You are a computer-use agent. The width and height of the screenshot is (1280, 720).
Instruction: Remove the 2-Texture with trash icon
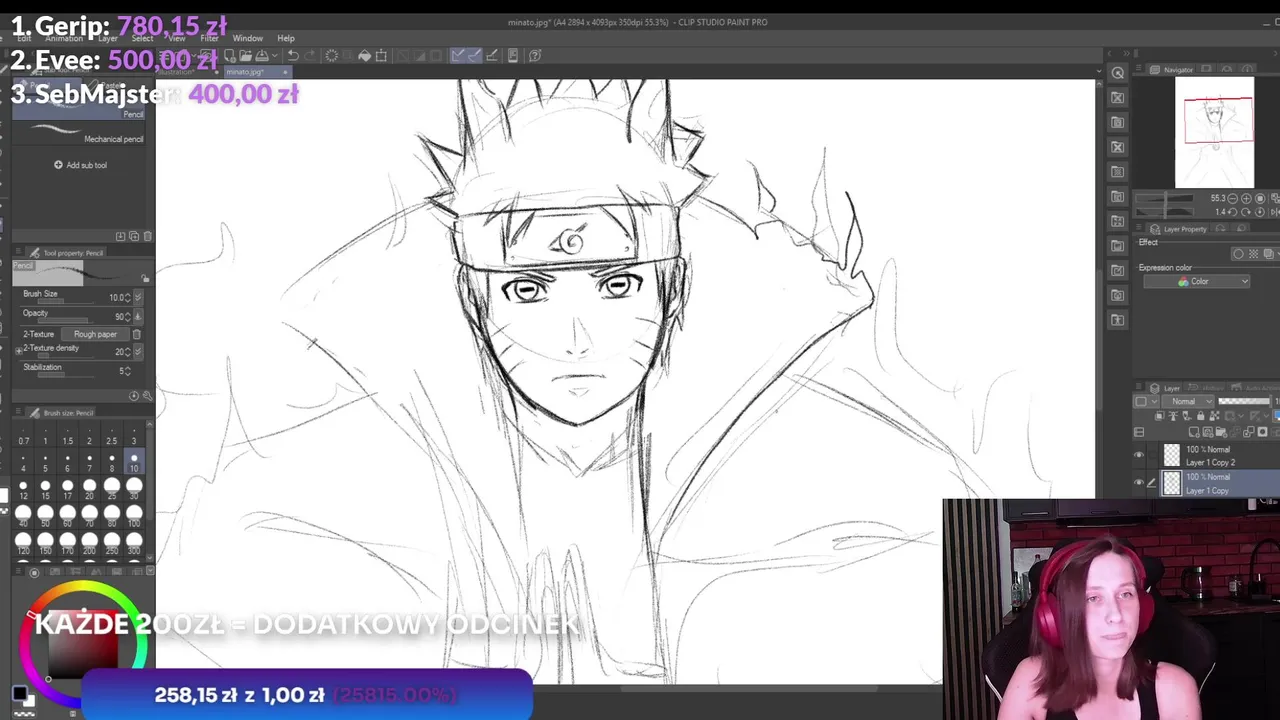(x=137, y=334)
